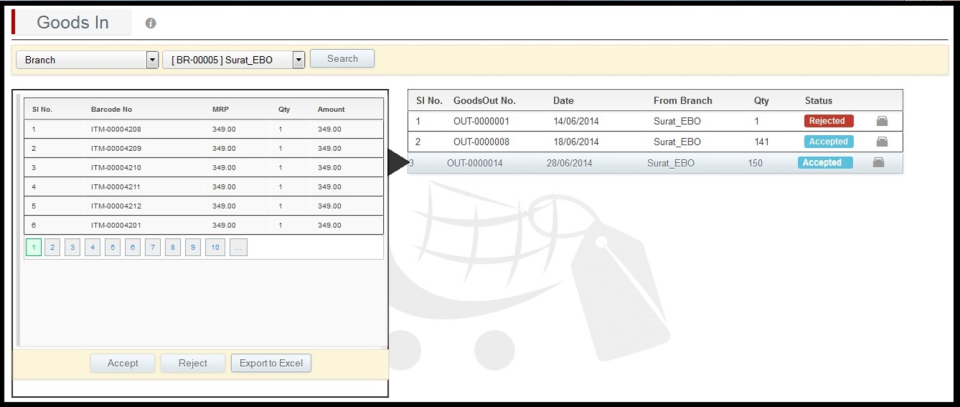The height and width of the screenshot is (407, 960).
Task: Click date 14/06/2014 cell
Action: (x=576, y=121)
